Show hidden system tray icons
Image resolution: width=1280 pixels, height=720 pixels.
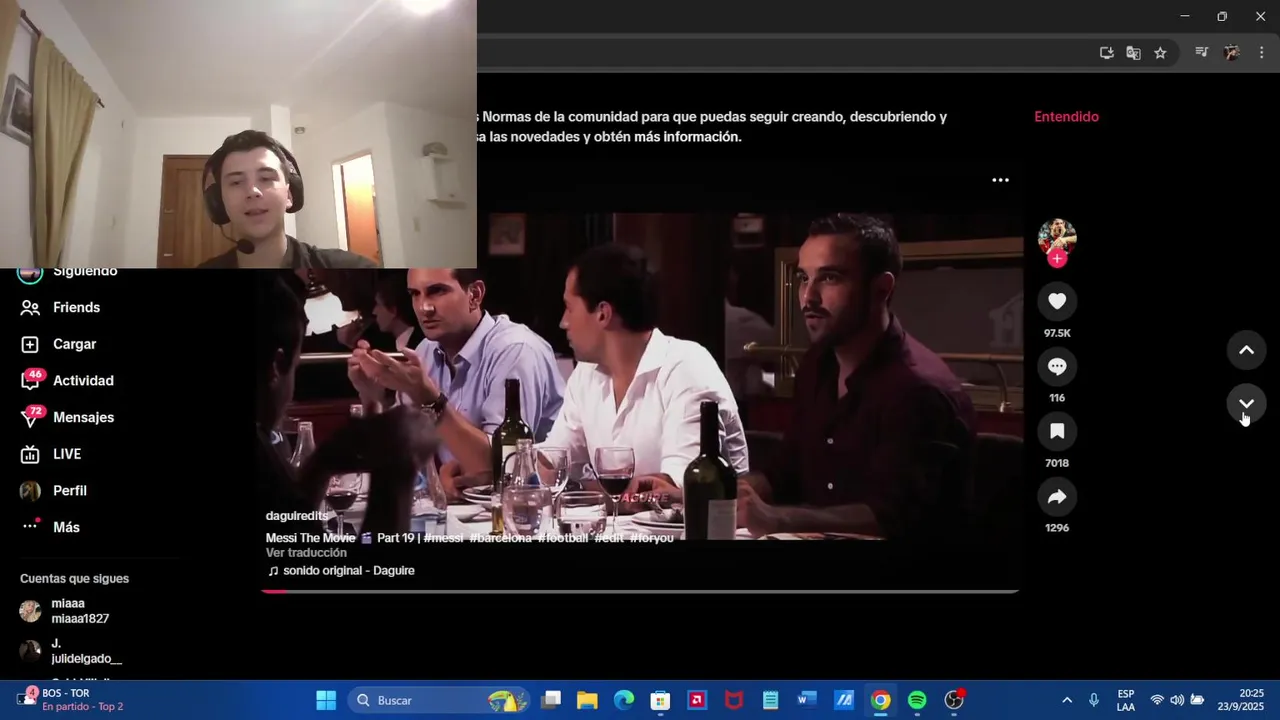click(x=1067, y=700)
